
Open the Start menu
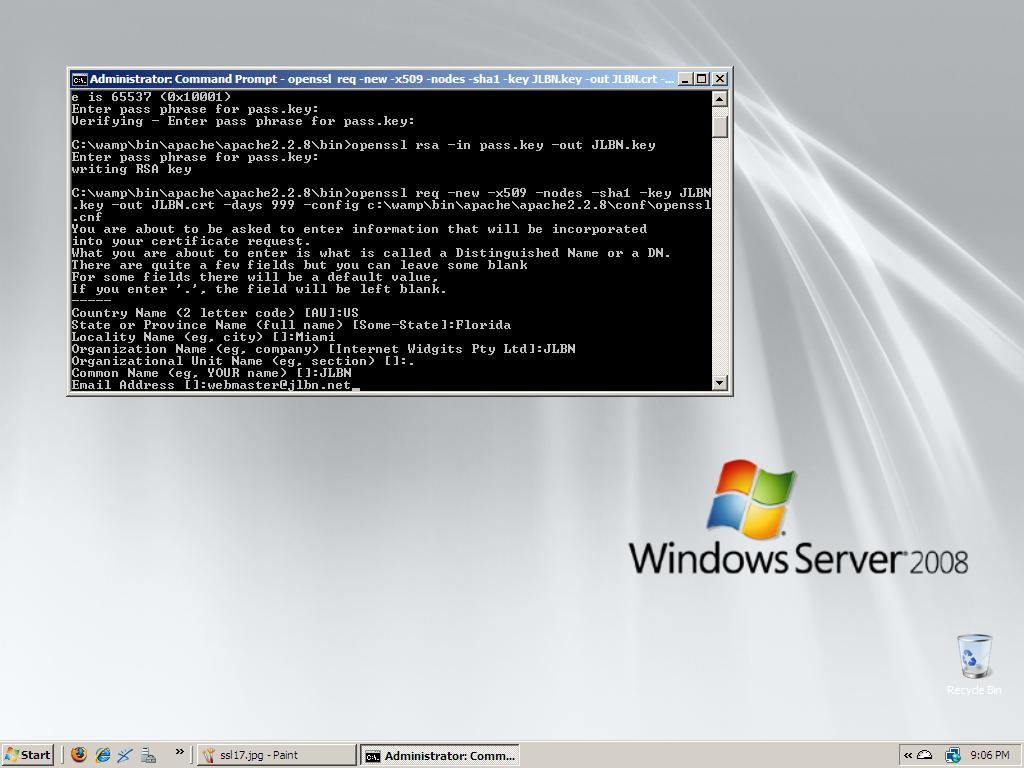point(28,755)
